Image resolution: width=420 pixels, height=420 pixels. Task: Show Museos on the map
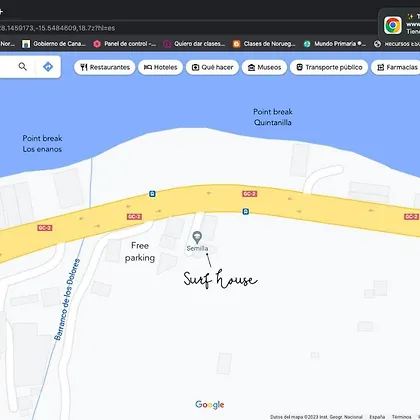click(x=264, y=67)
